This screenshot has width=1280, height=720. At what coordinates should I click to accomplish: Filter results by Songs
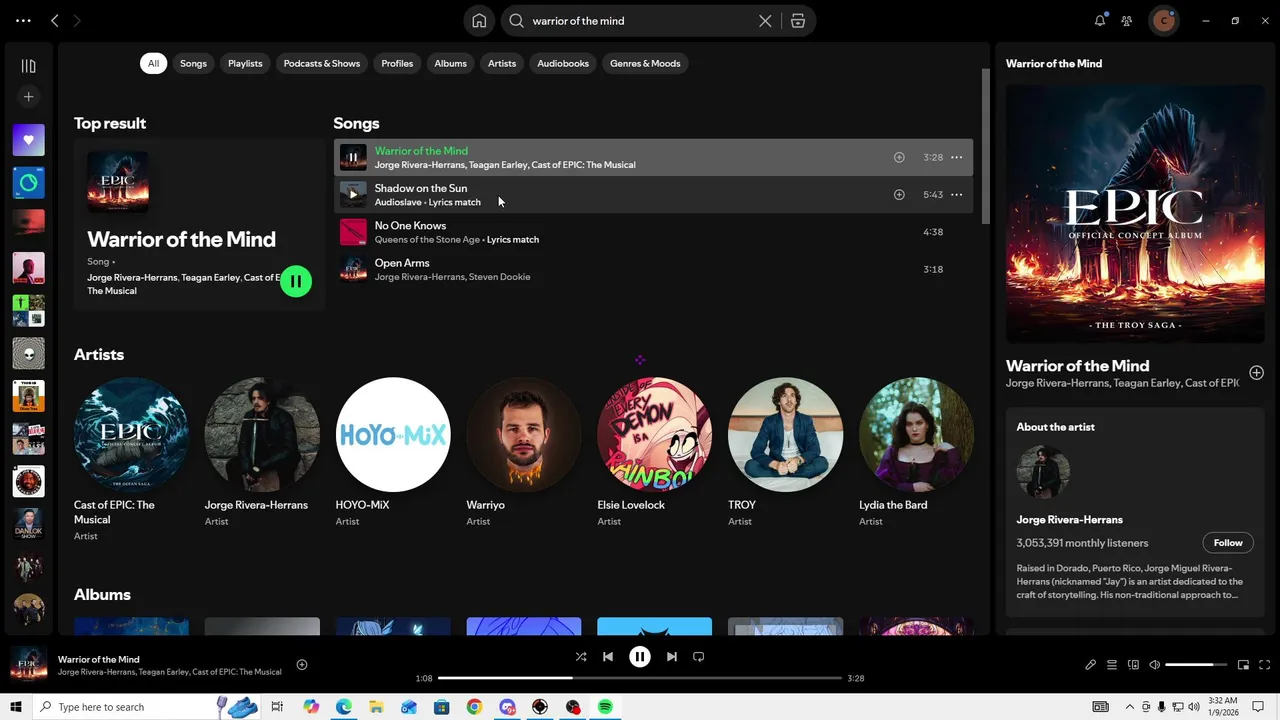pos(193,63)
